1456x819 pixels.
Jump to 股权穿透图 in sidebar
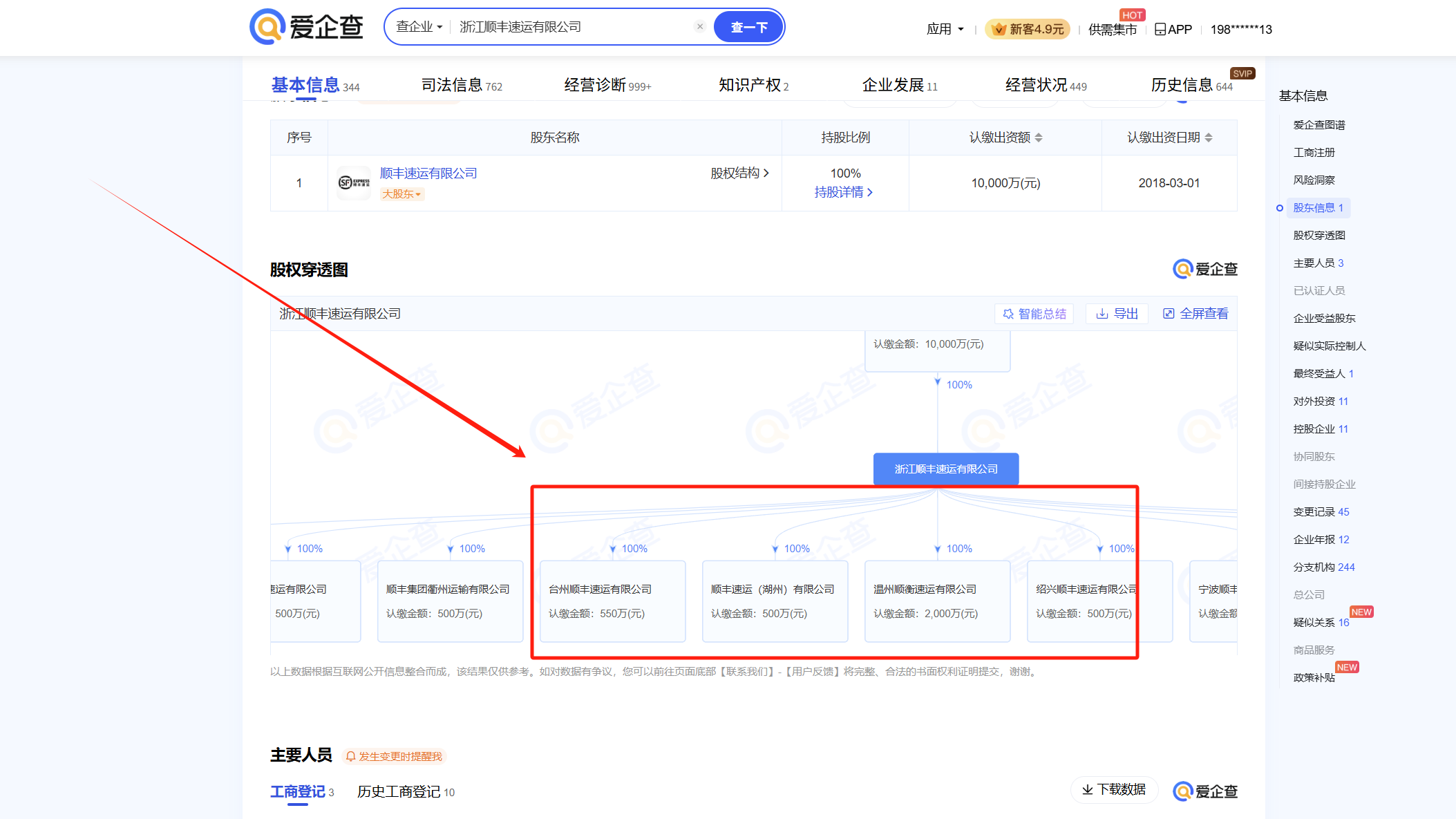[1319, 236]
